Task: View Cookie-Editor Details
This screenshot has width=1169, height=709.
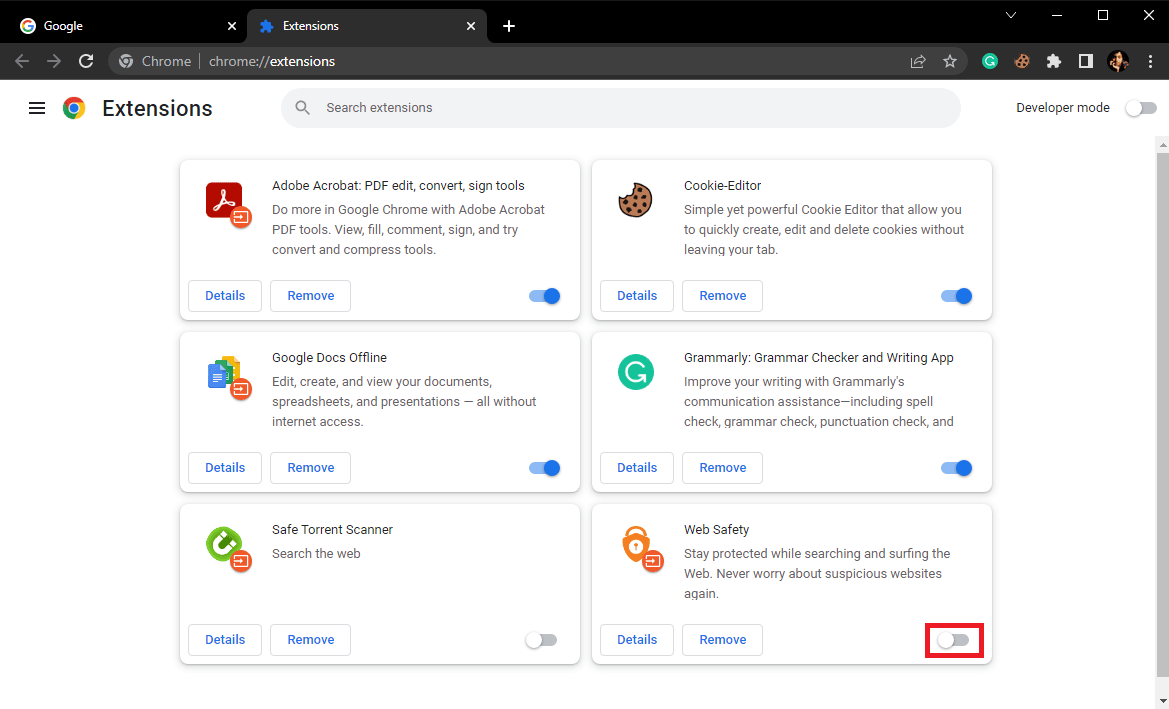Action: pyautogui.click(x=637, y=296)
